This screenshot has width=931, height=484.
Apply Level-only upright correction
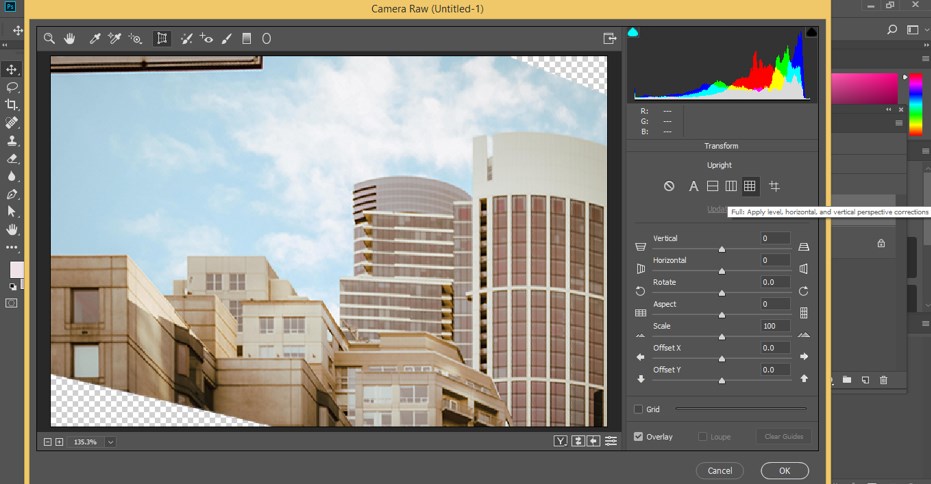point(713,186)
